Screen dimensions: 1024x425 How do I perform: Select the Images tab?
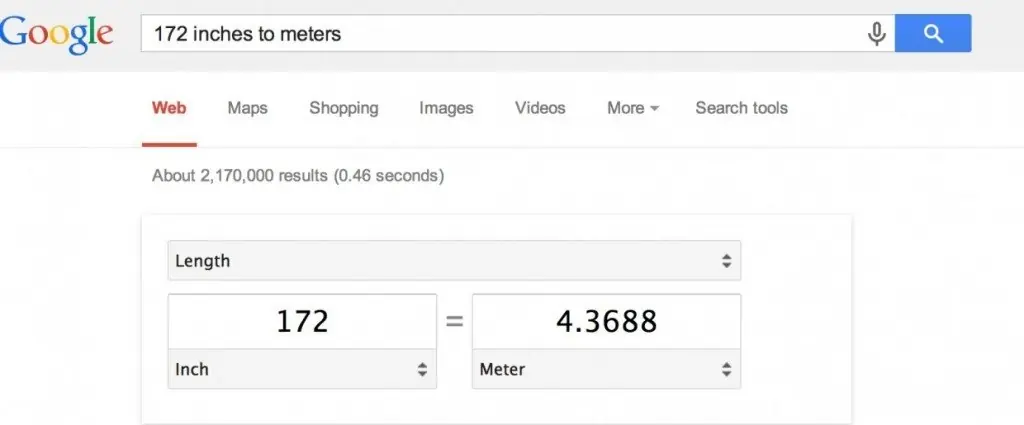[x=446, y=108]
